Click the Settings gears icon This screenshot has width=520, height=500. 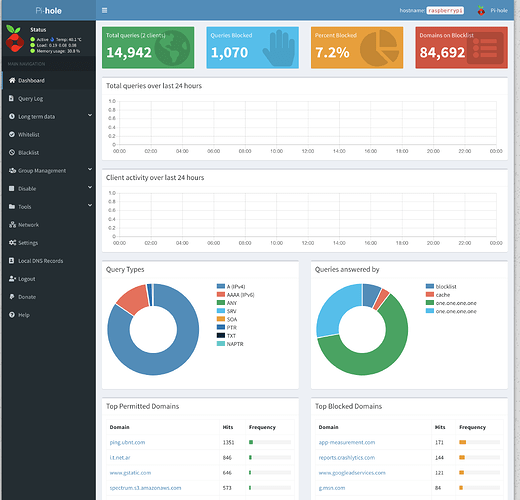12,243
